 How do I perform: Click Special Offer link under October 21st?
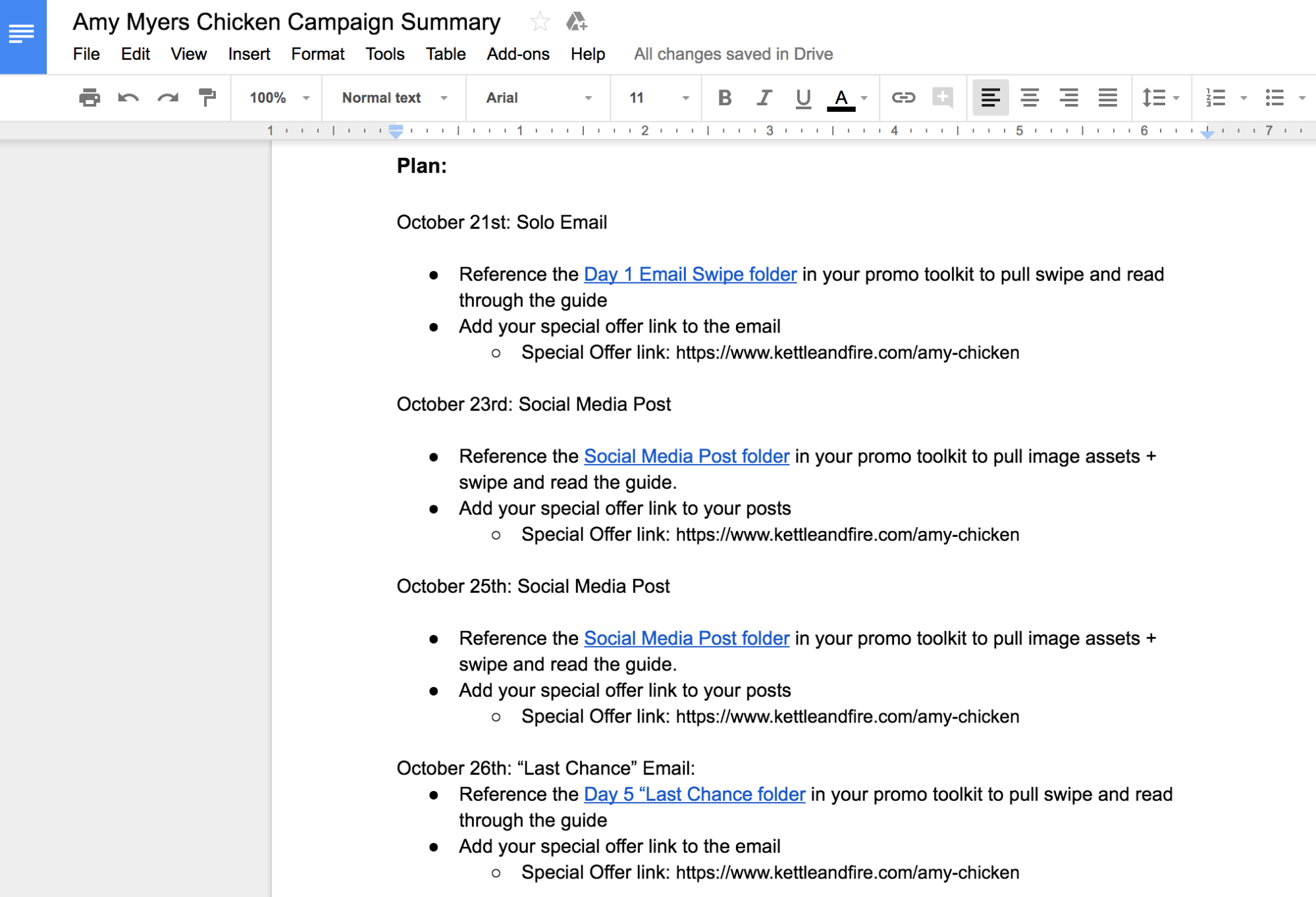tap(770, 353)
